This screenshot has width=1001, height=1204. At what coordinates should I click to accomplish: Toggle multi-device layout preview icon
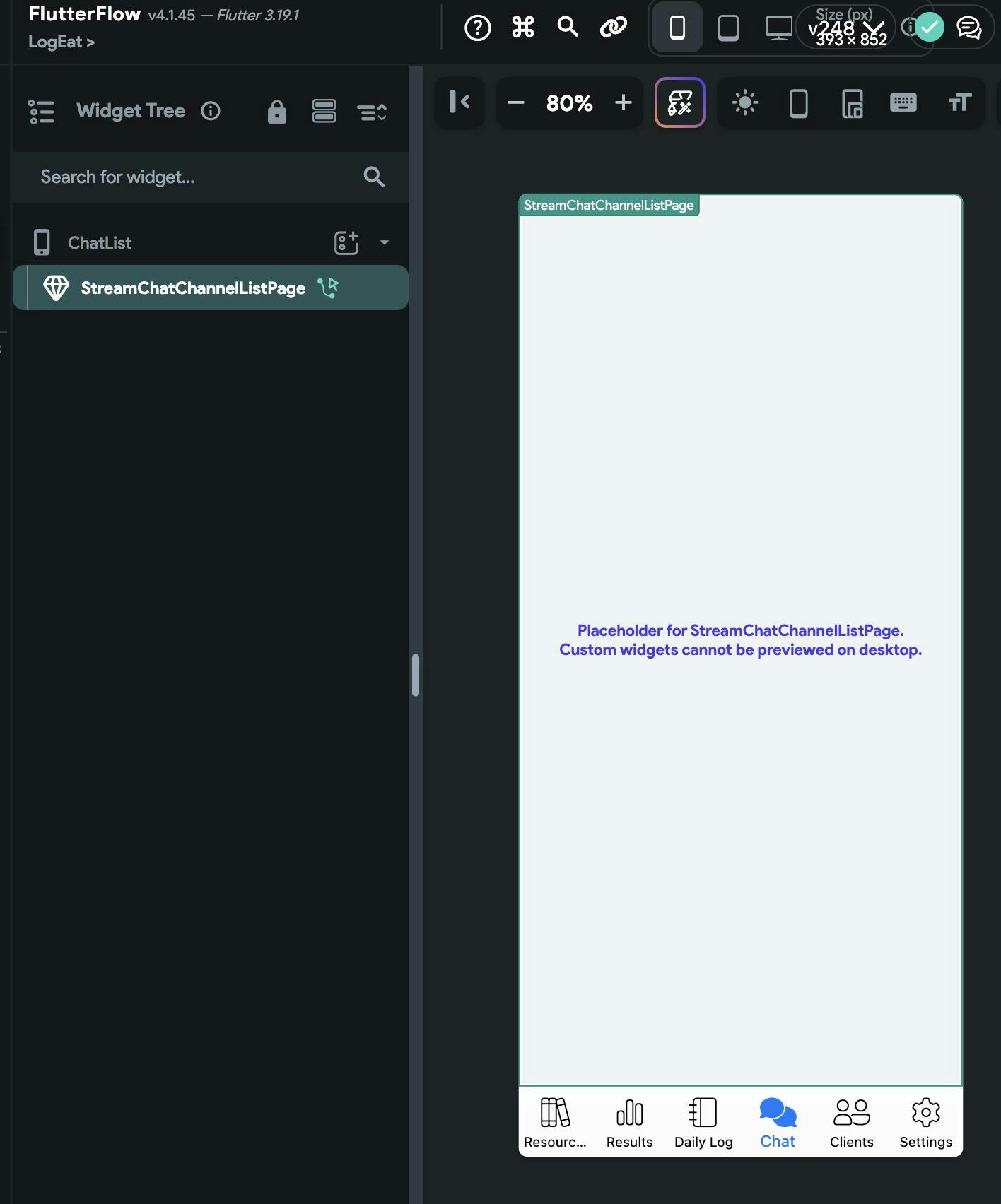coord(852,103)
